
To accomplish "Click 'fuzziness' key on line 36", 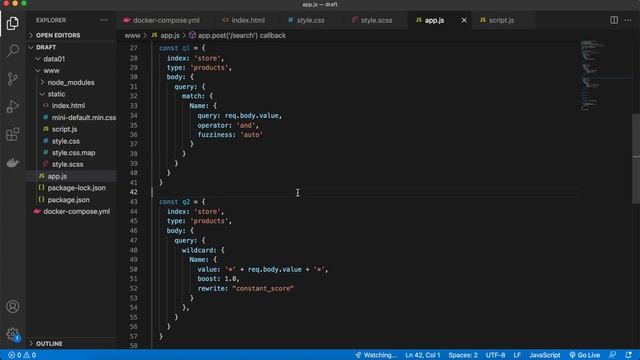I will 216,135.
